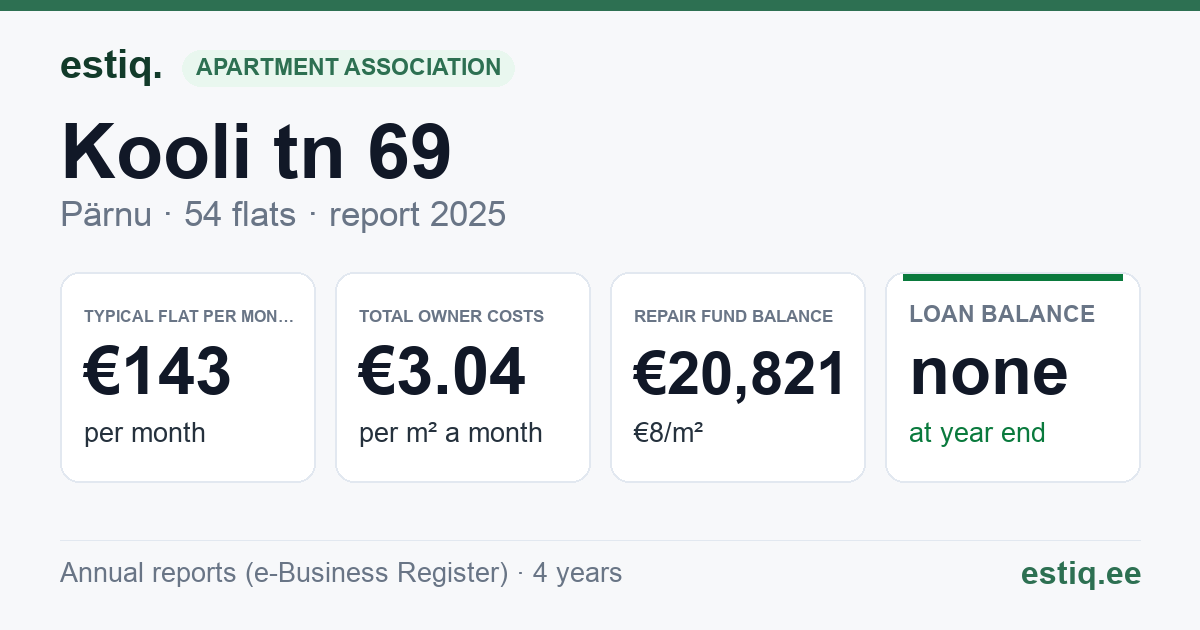Click the €3.04 value
The width and height of the screenshot is (1200, 630).
tap(442, 371)
